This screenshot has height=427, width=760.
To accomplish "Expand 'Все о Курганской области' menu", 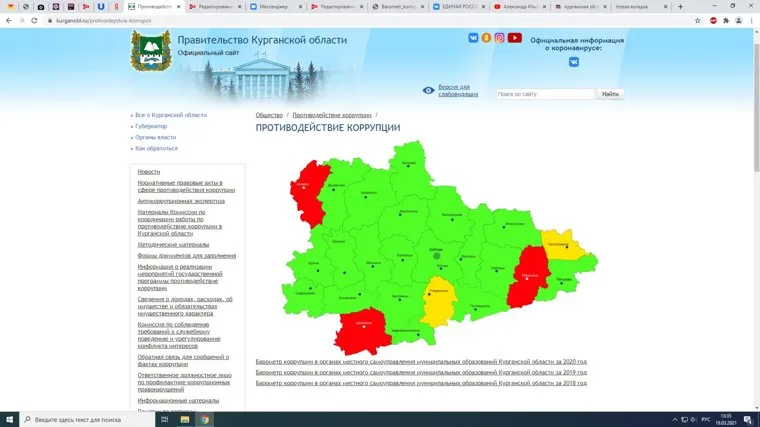I will (x=171, y=115).
